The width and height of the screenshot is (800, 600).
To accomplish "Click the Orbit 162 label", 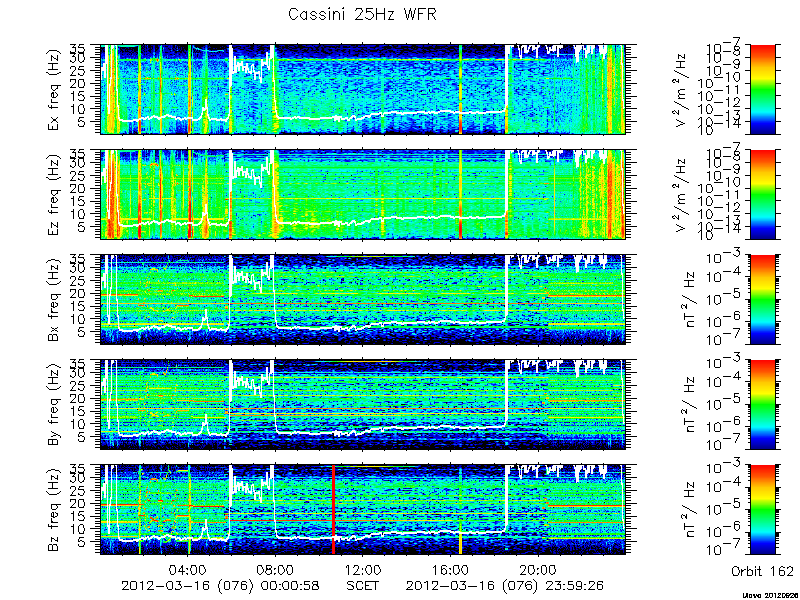I will (x=762, y=571).
